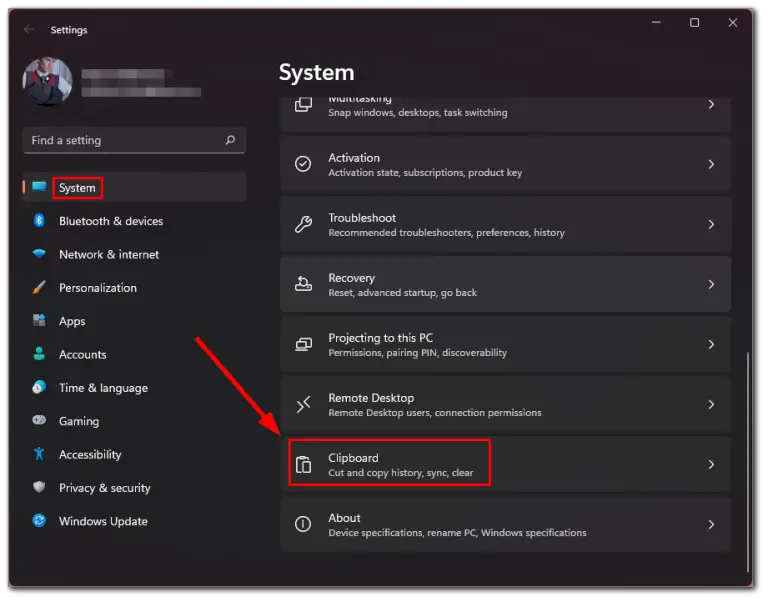The image size is (768, 602).
Task: Expand the Multitasking row chevron
Action: pyautogui.click(x=711, y=104)
